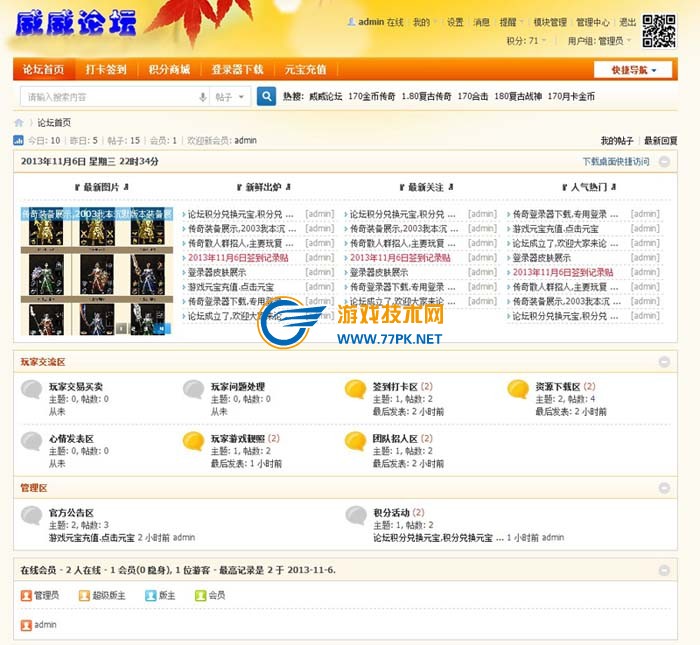Screen dimensions: 700x645
Task: Click the yellow bubble icon for 玩家游戏靓照
Action: click(x=193, y=441)
